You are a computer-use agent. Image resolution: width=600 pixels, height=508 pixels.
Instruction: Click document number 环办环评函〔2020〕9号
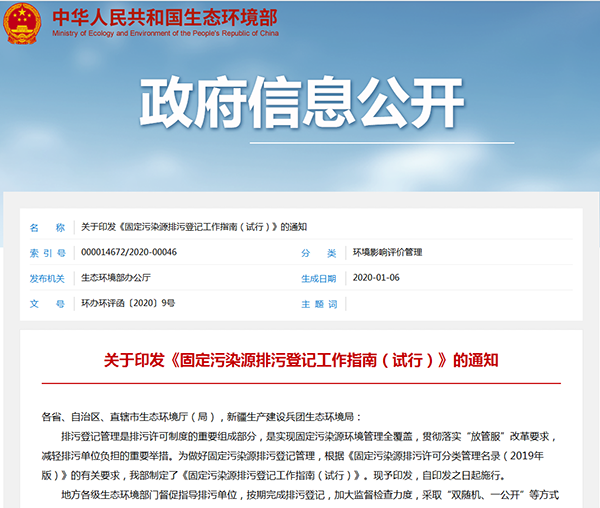pos(128,303)
